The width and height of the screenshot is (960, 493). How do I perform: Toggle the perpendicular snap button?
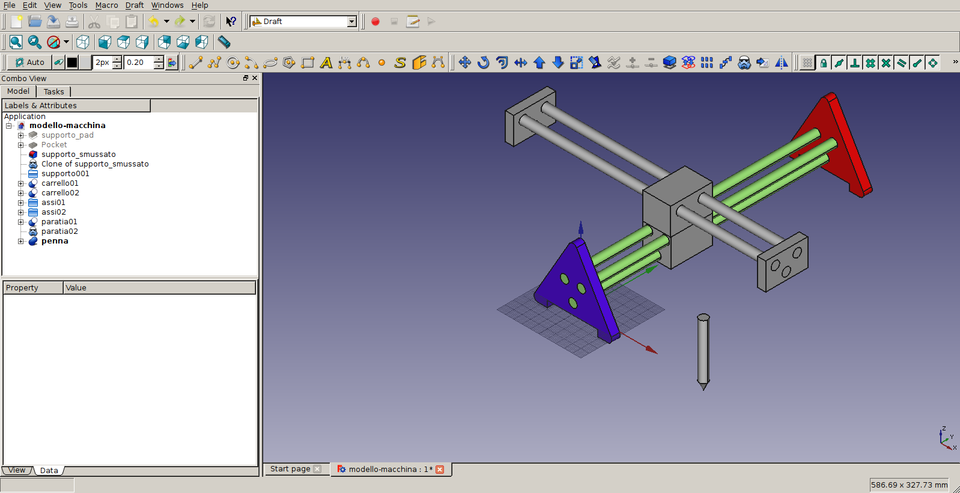855,62
